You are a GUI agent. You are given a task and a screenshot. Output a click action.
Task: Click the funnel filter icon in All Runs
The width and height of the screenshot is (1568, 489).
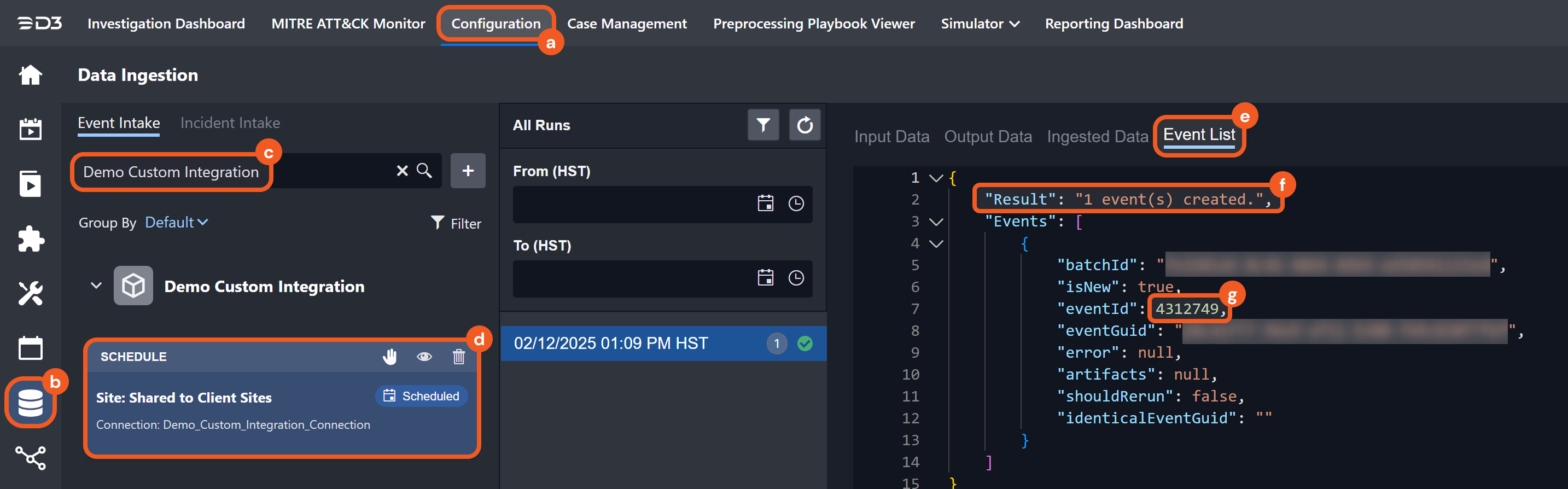[763, 125]
